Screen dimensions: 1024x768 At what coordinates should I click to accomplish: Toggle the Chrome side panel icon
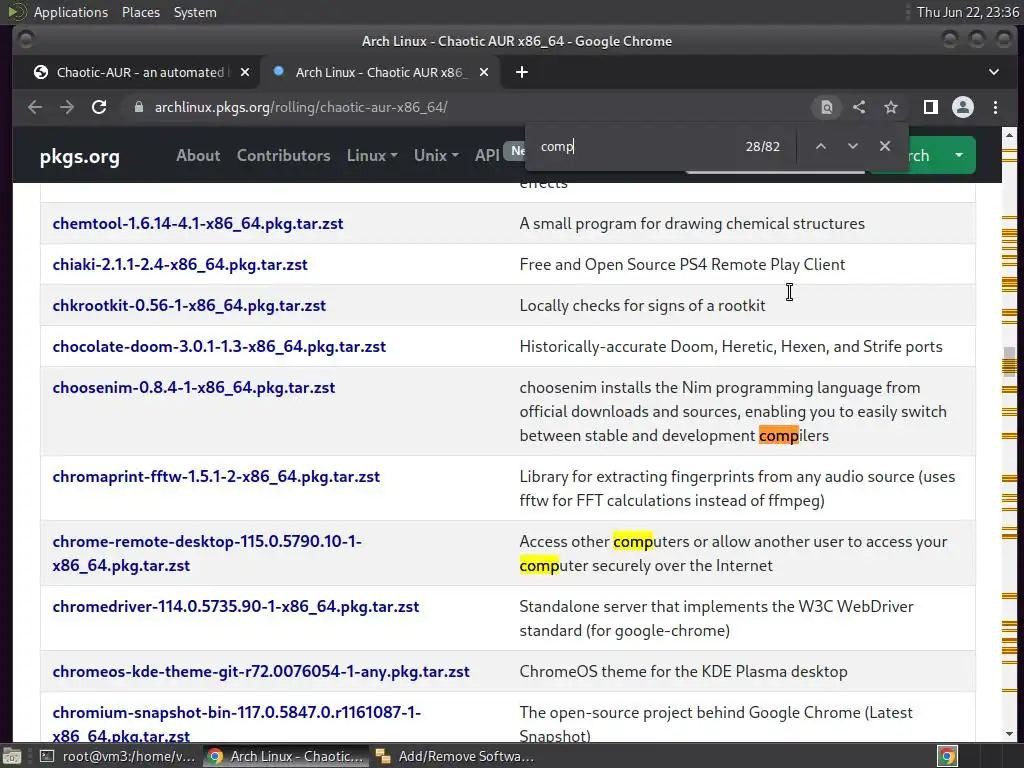click(931, 107)
